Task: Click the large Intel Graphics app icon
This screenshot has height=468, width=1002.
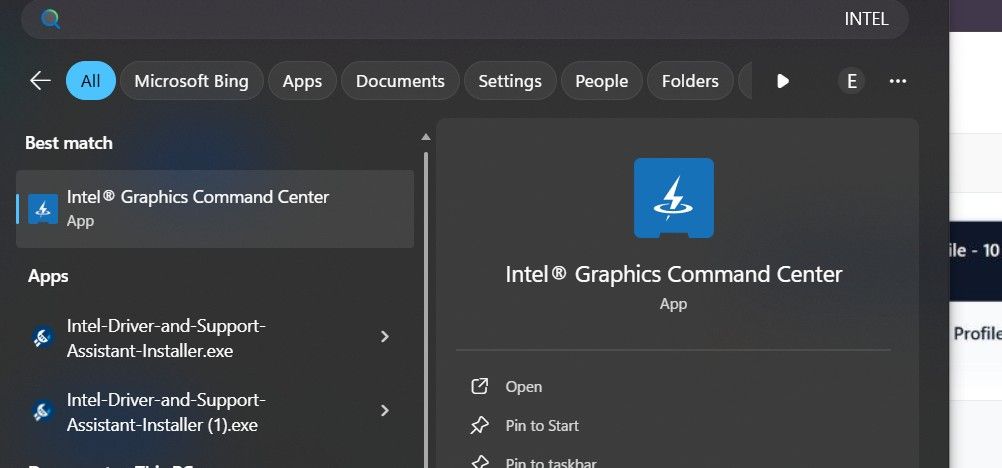Action: (674, 198)
